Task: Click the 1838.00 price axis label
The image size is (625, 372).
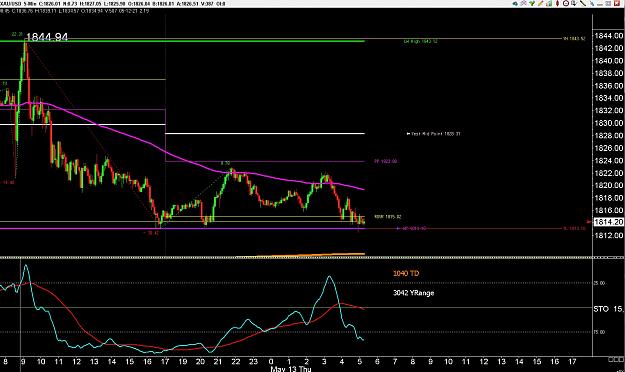Action: coord(609,73)
